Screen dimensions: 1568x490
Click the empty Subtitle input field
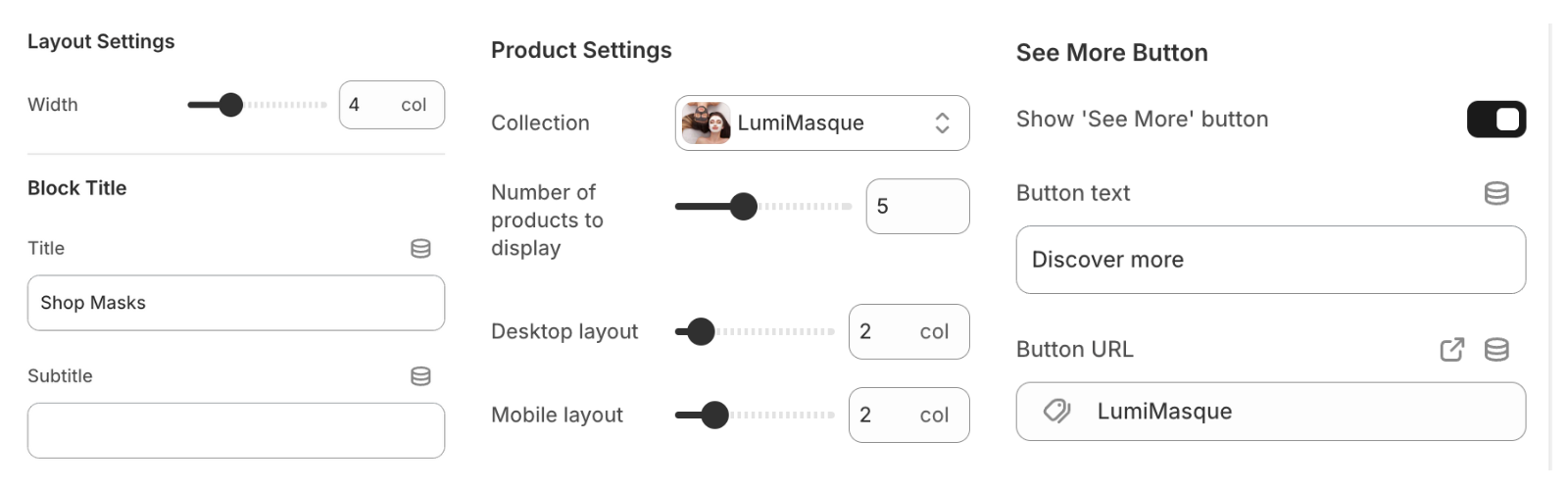click(x=235, y=431)
